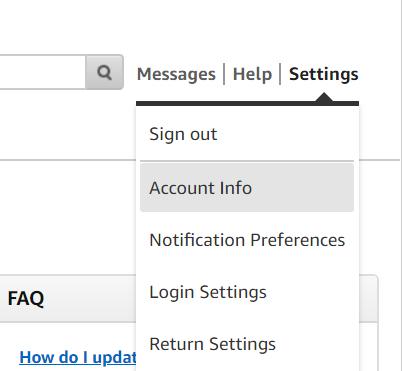Open the Messages link
The height and width of the screenshot is (371, 402).
coord(176,74)
